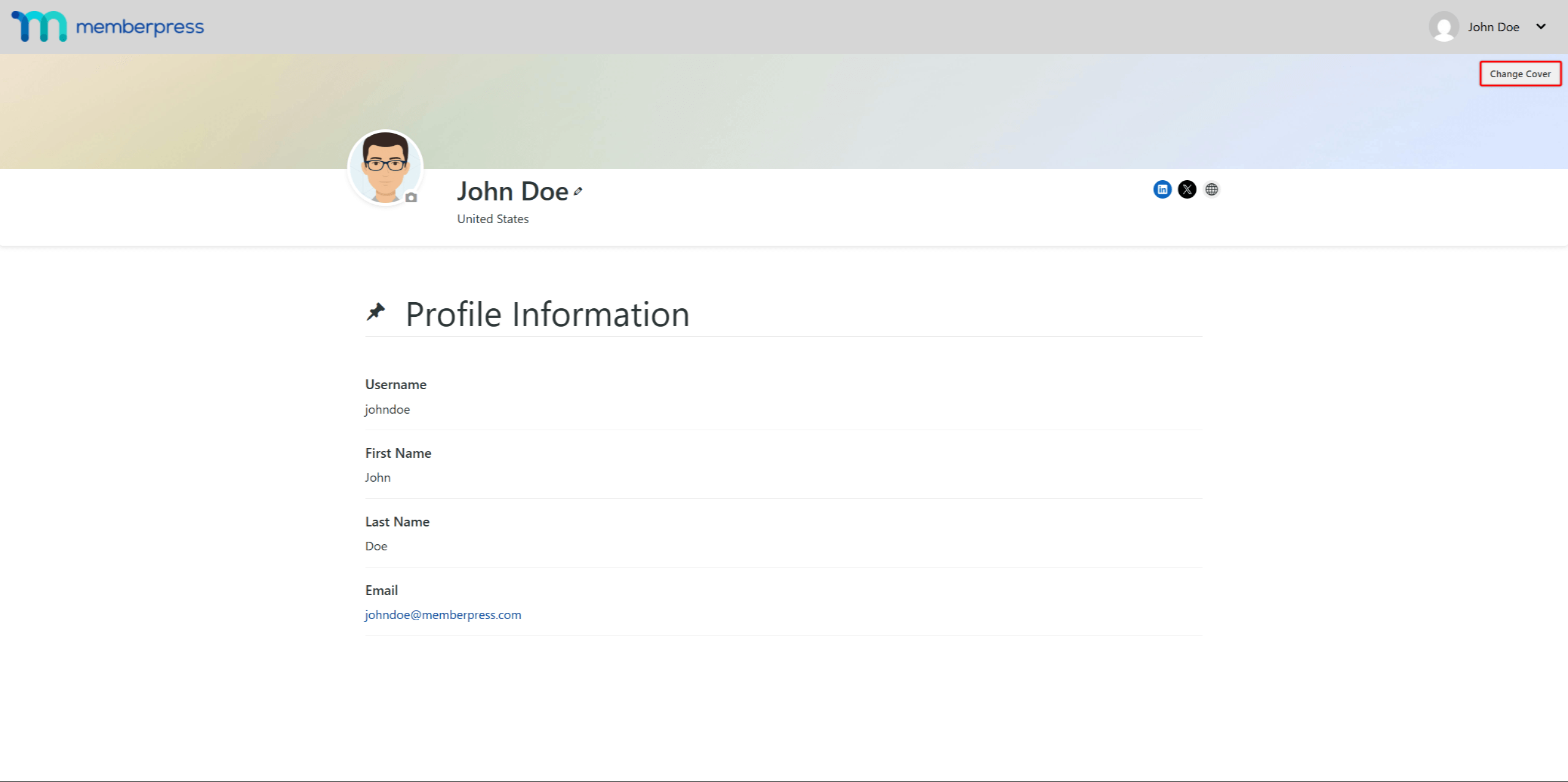Screen dimensions: 1568x782
Task: Click the Last Name value Doe
Action: [x=376, y=546]
